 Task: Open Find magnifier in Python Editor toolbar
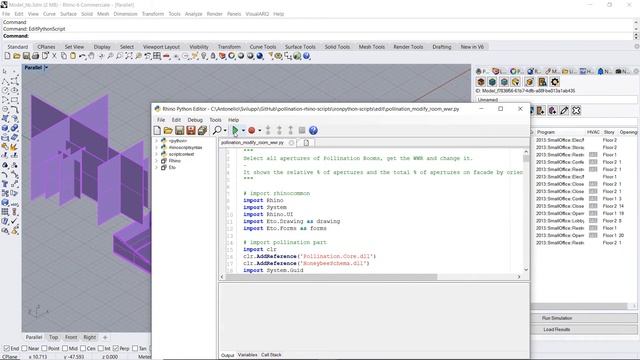217,130
